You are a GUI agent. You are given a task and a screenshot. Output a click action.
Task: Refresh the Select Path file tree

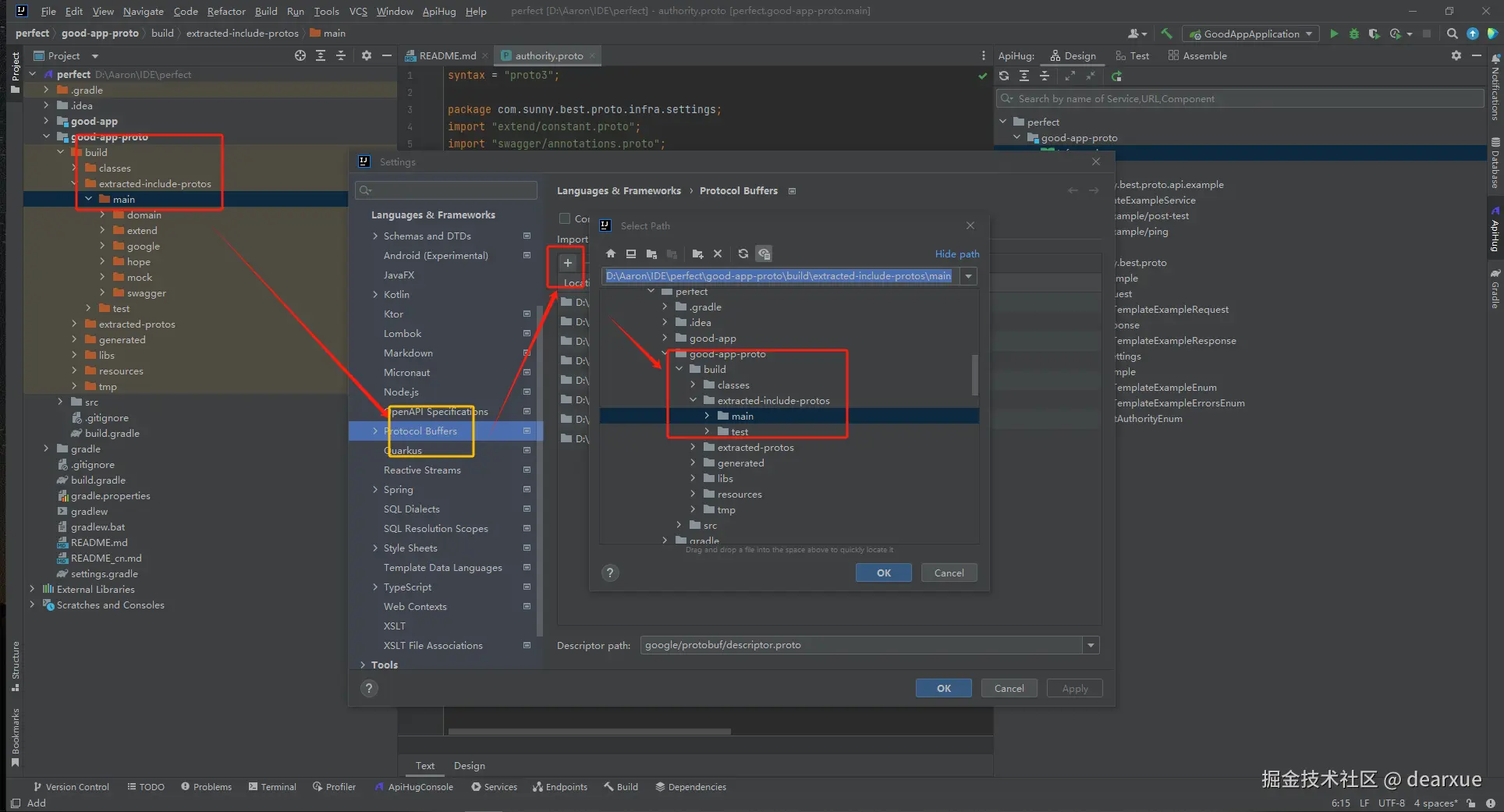click(x=743, y=254)
